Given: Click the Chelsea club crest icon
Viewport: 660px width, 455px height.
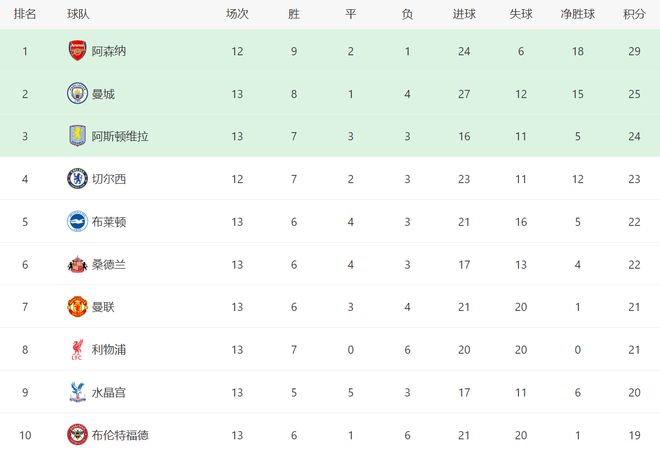Looking at the screenshot, I should (77, 179).
